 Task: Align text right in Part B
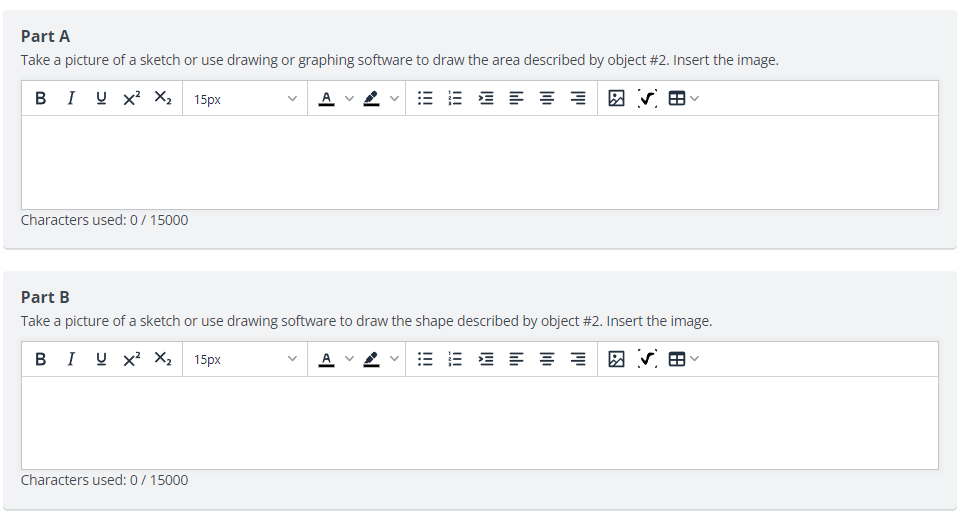click(x=578, y=359)
